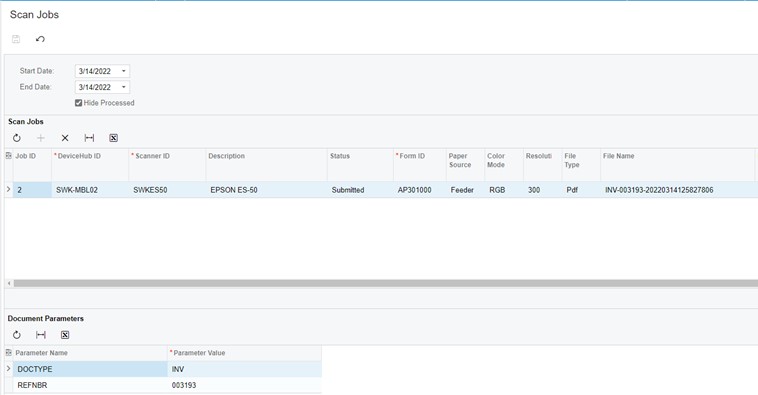Expand the DOCTYPE row arrow
758x395 pixels.
point(8,369)
